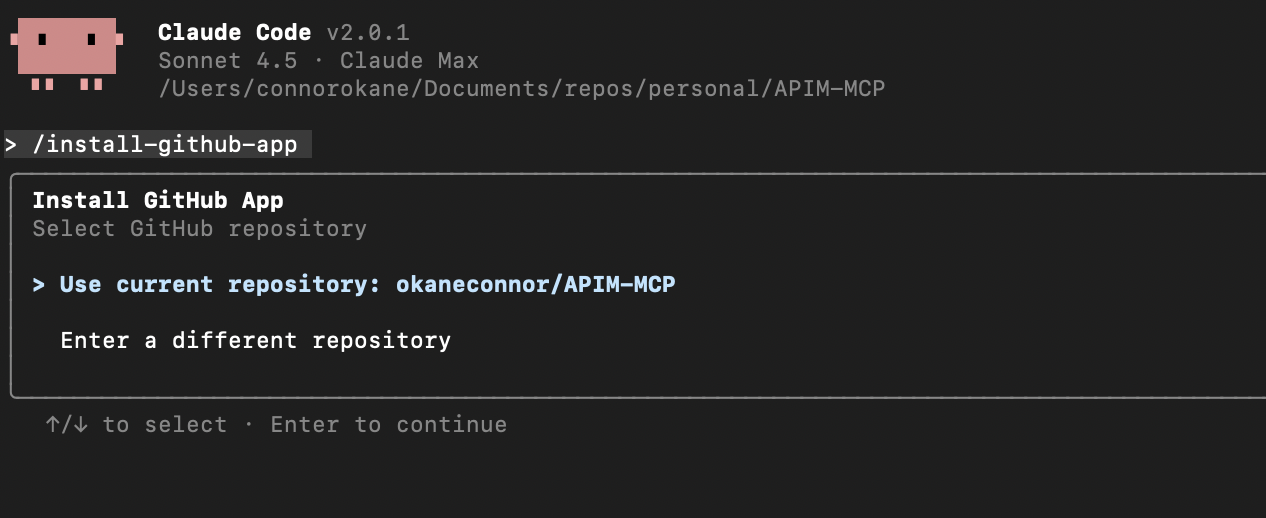
Task: Click the Claude Code pixel mascot icon
Action: coord(67,52)
